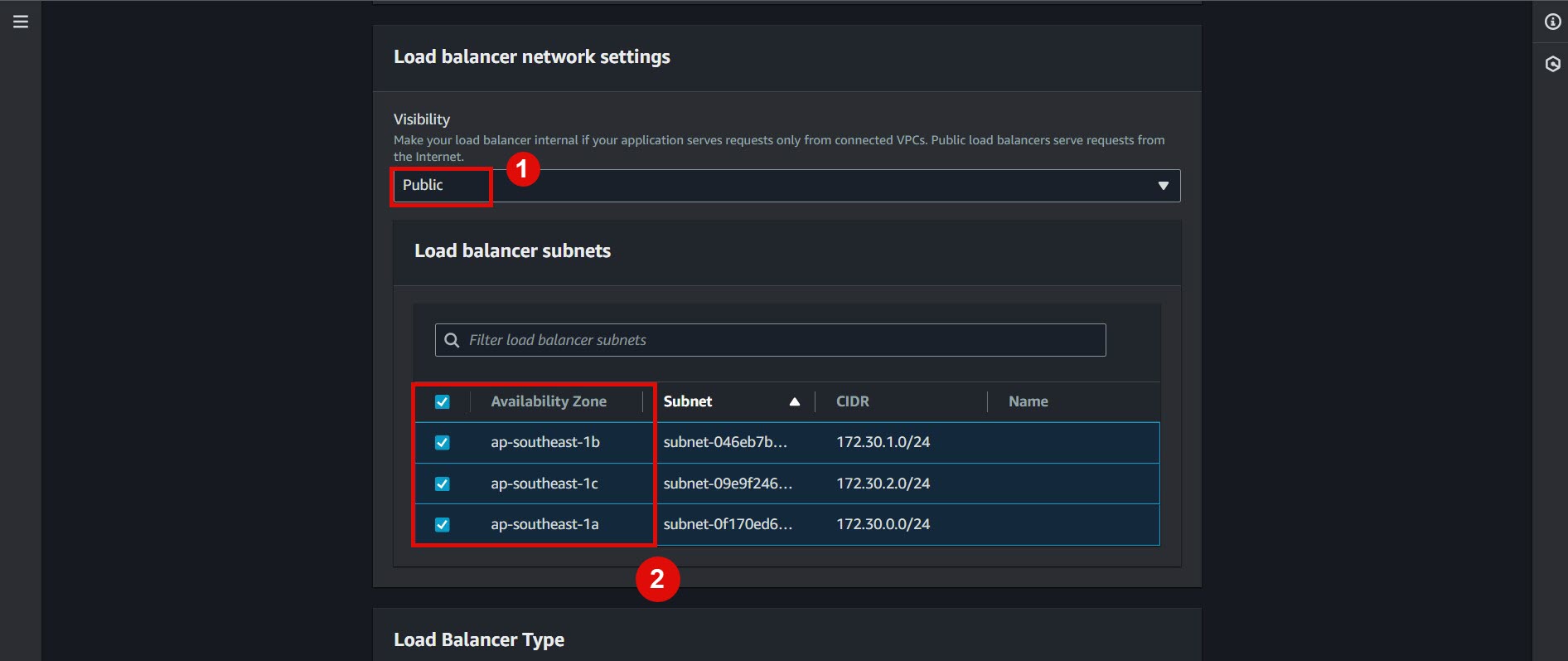1568x661 pixels.
Task: Click CIDR value 172.30.1.0/24
Action: (x=883, y=442)
